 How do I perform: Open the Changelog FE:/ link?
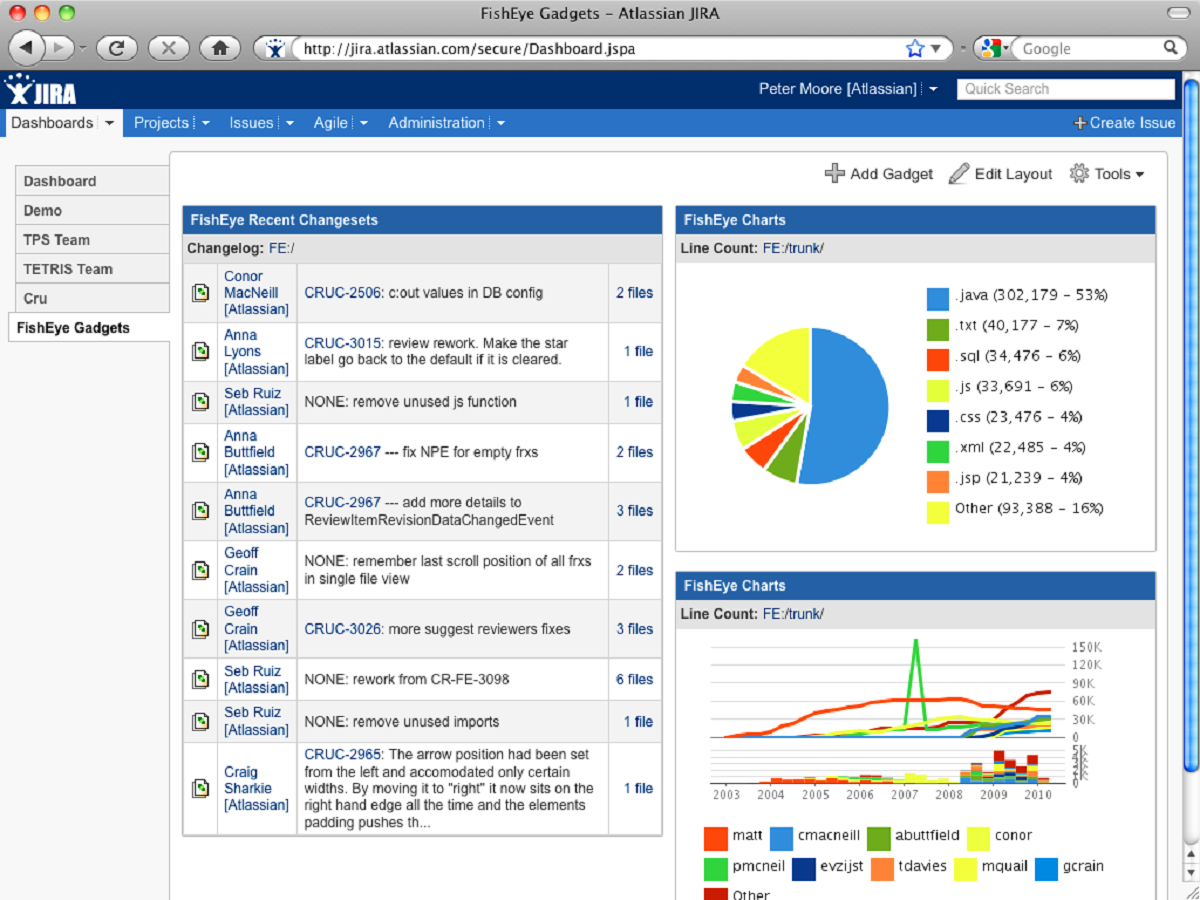pos(282,248)
